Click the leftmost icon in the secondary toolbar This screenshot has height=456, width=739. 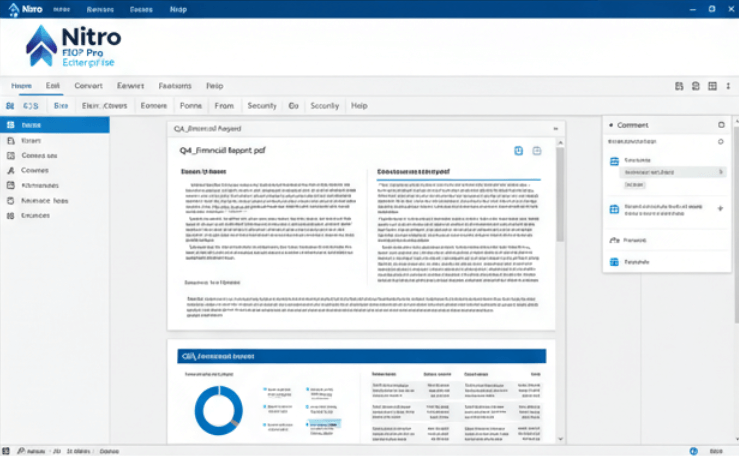coord(9,105)
